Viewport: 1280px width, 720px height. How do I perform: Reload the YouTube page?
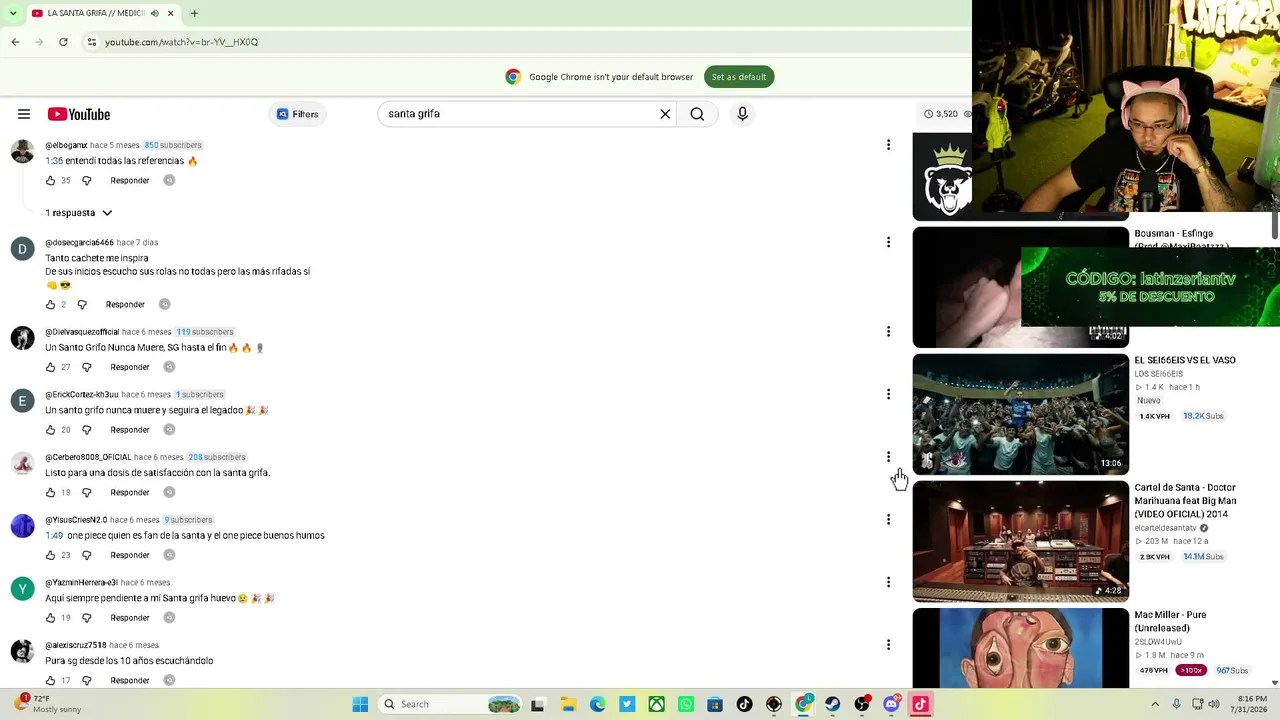coord(63,42)
